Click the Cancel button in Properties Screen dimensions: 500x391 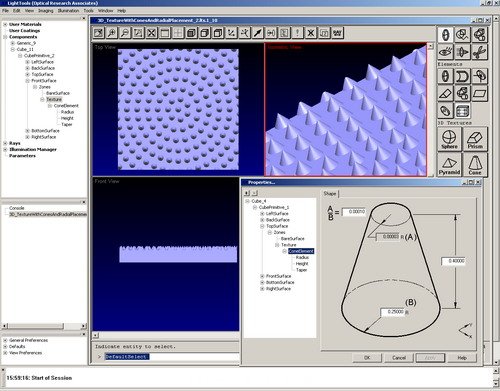coord(399,358)
